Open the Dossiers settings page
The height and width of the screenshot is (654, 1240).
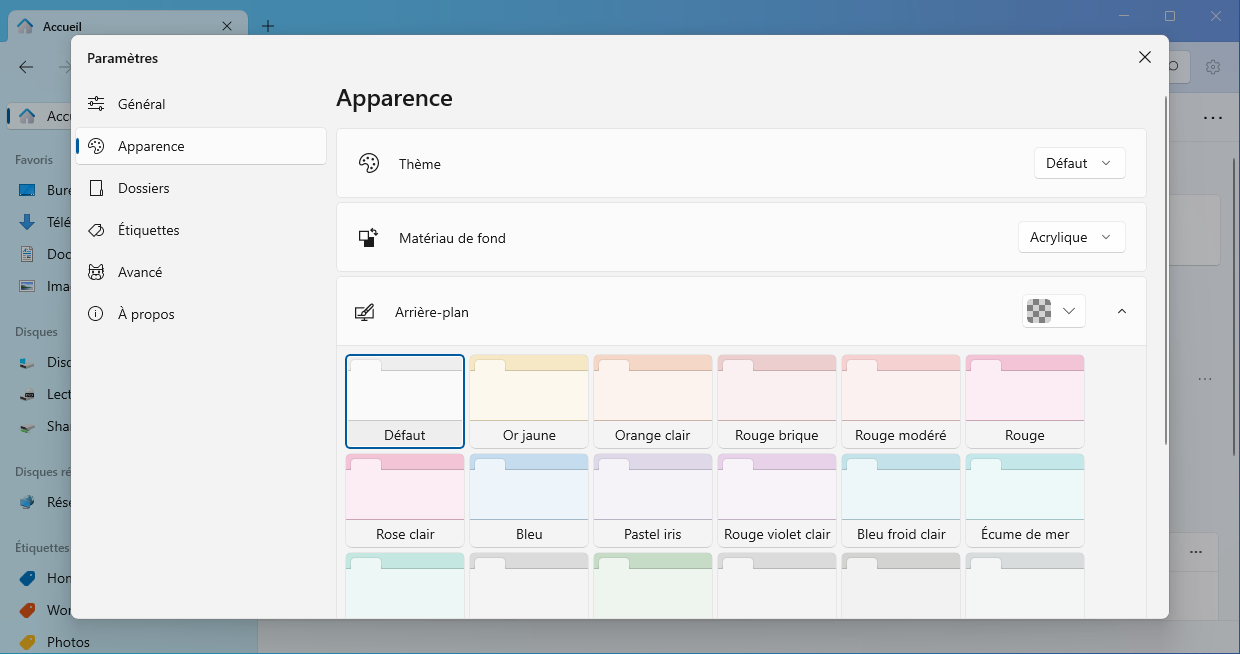tap(144, 188)
